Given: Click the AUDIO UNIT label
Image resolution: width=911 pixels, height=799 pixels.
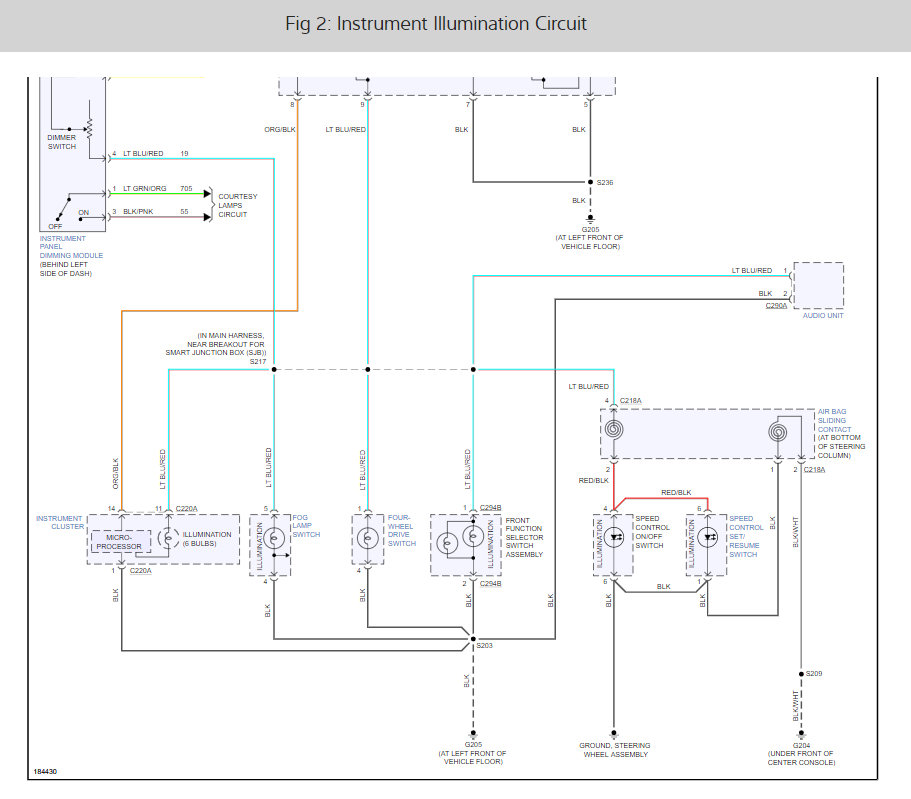Looking at the screenshot, I should click(x=823, y=316).
